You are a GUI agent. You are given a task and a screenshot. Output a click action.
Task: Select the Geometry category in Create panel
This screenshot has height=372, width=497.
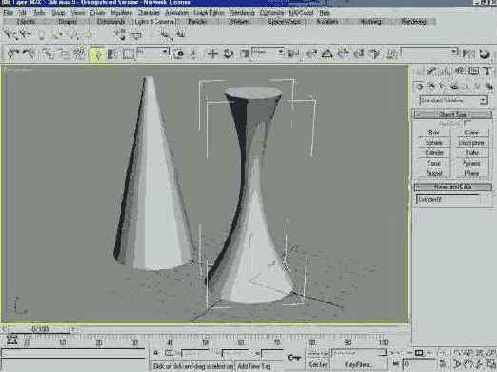tap(420, 86)
